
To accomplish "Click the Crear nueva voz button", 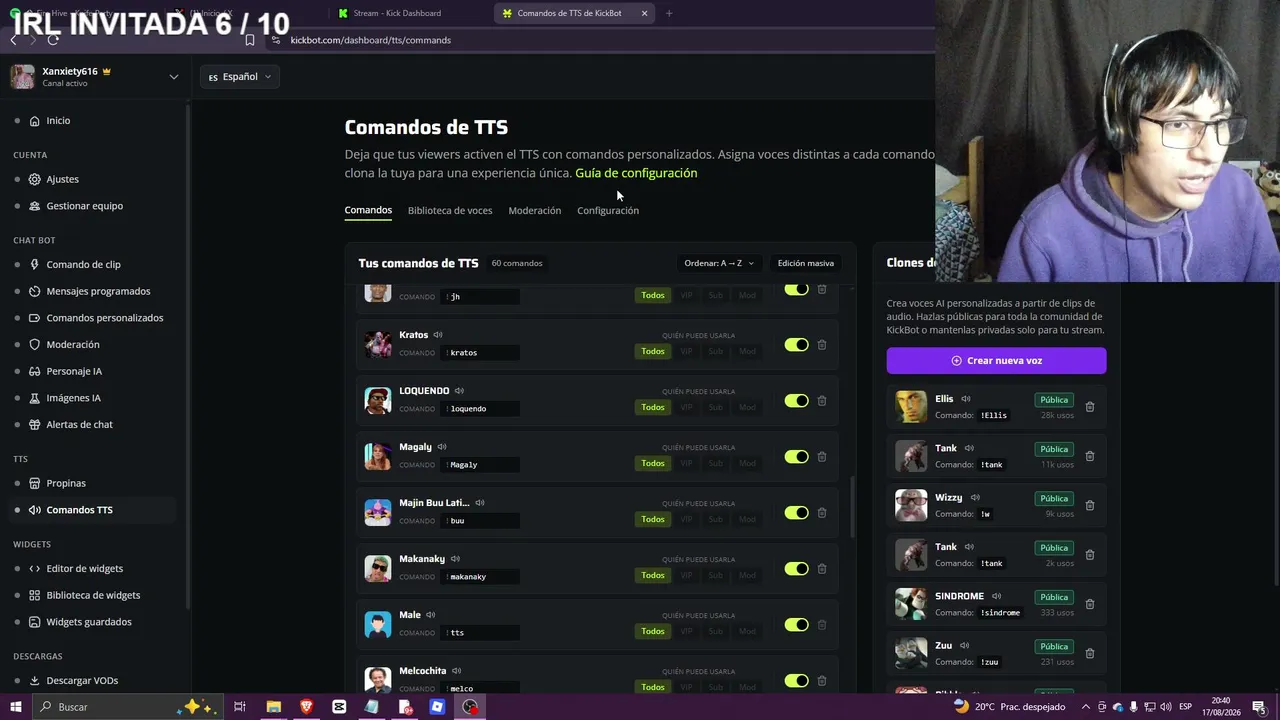I will 996,361.
